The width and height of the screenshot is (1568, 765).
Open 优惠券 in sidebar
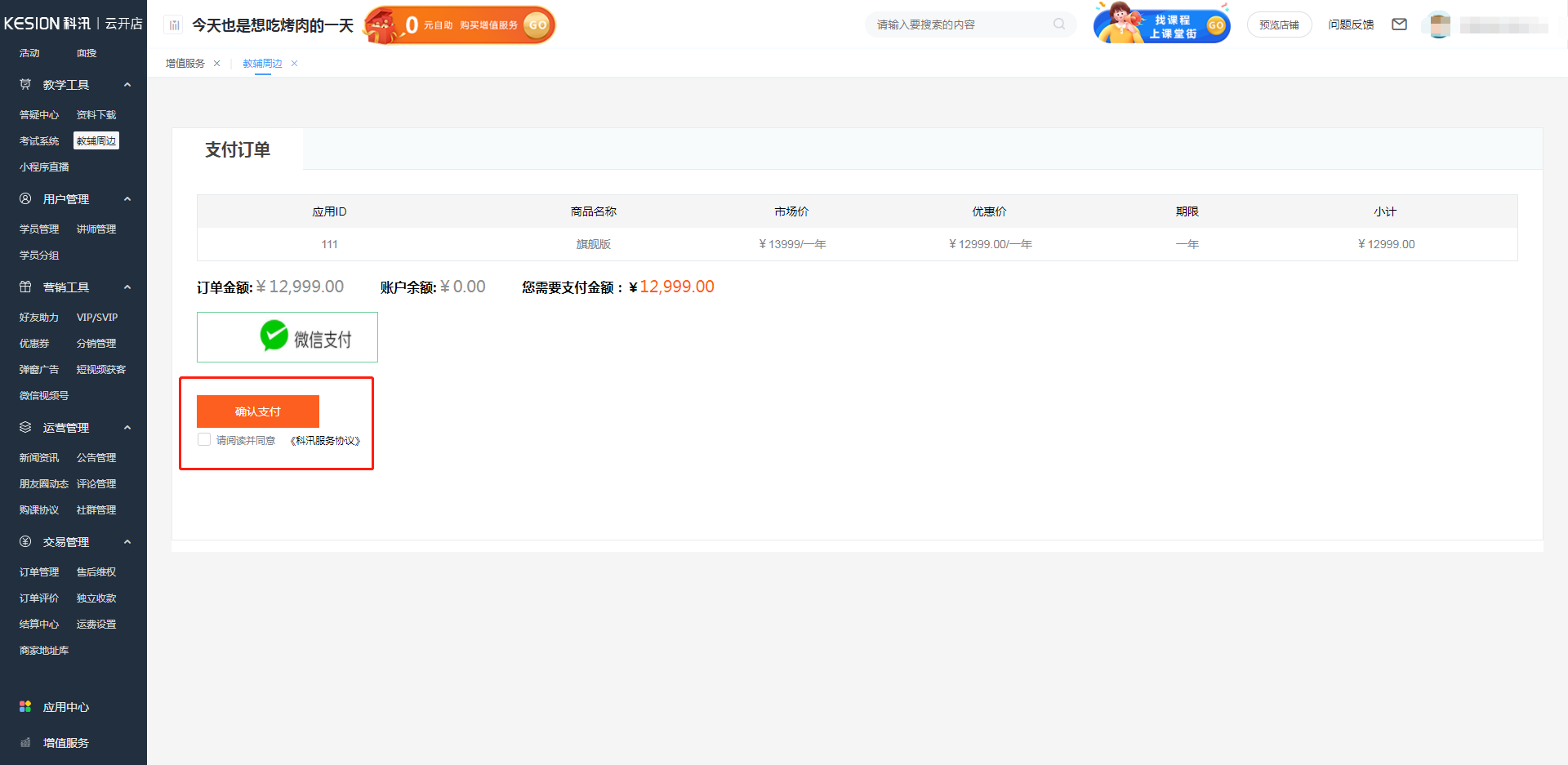point(34,344)
